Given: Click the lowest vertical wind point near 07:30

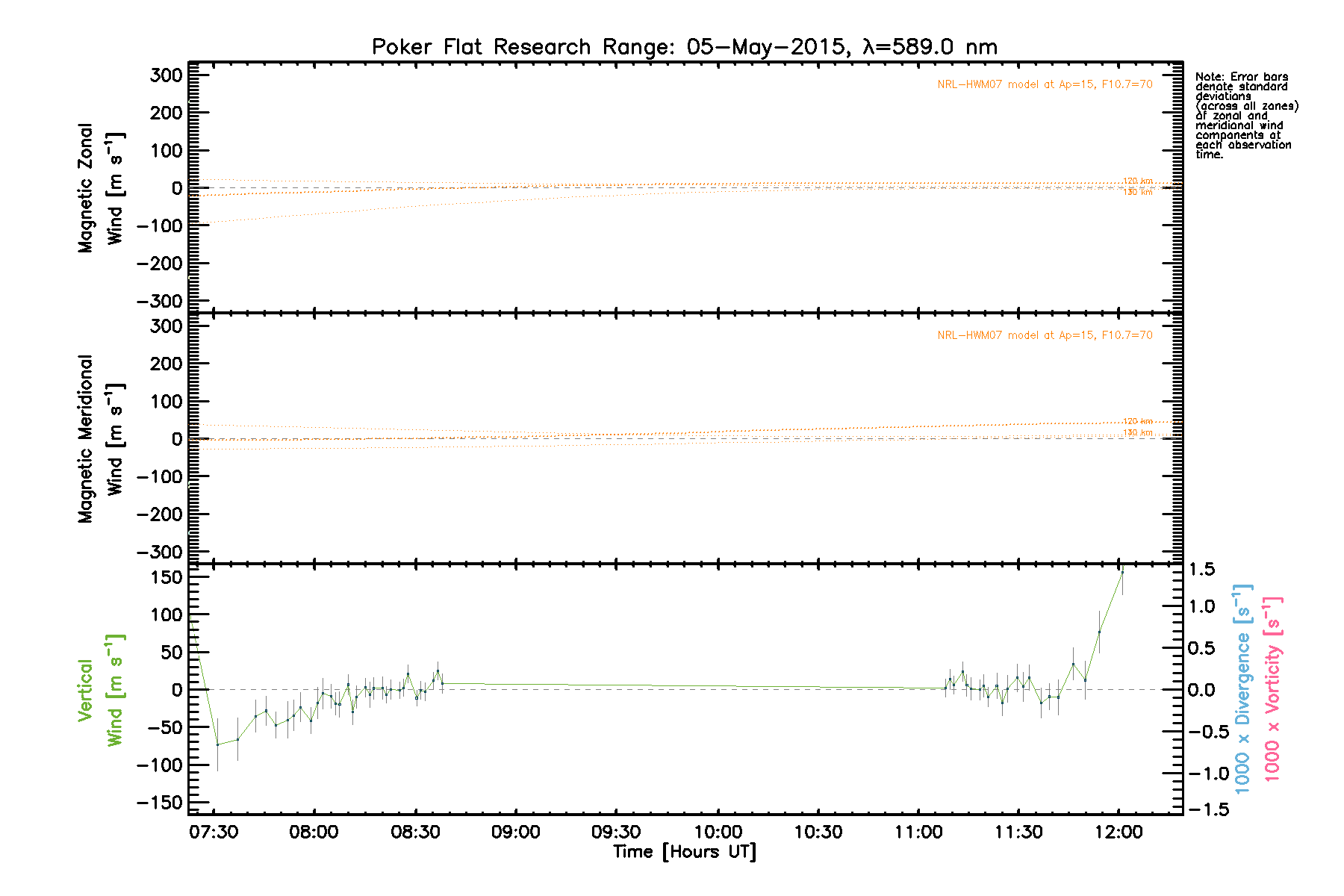Looking at the screenshot, I should [217, 744].
